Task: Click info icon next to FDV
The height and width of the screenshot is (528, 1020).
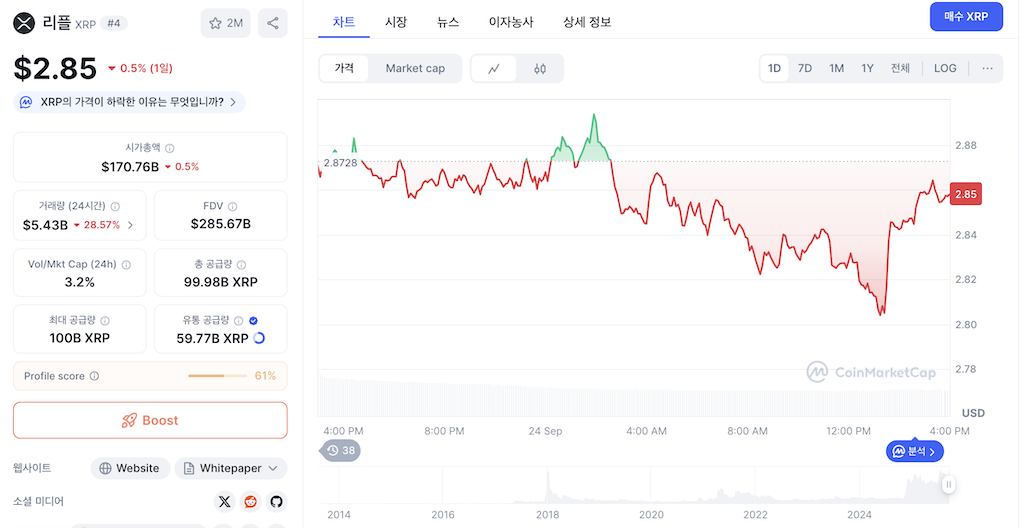Action: (x=233, y=206)
